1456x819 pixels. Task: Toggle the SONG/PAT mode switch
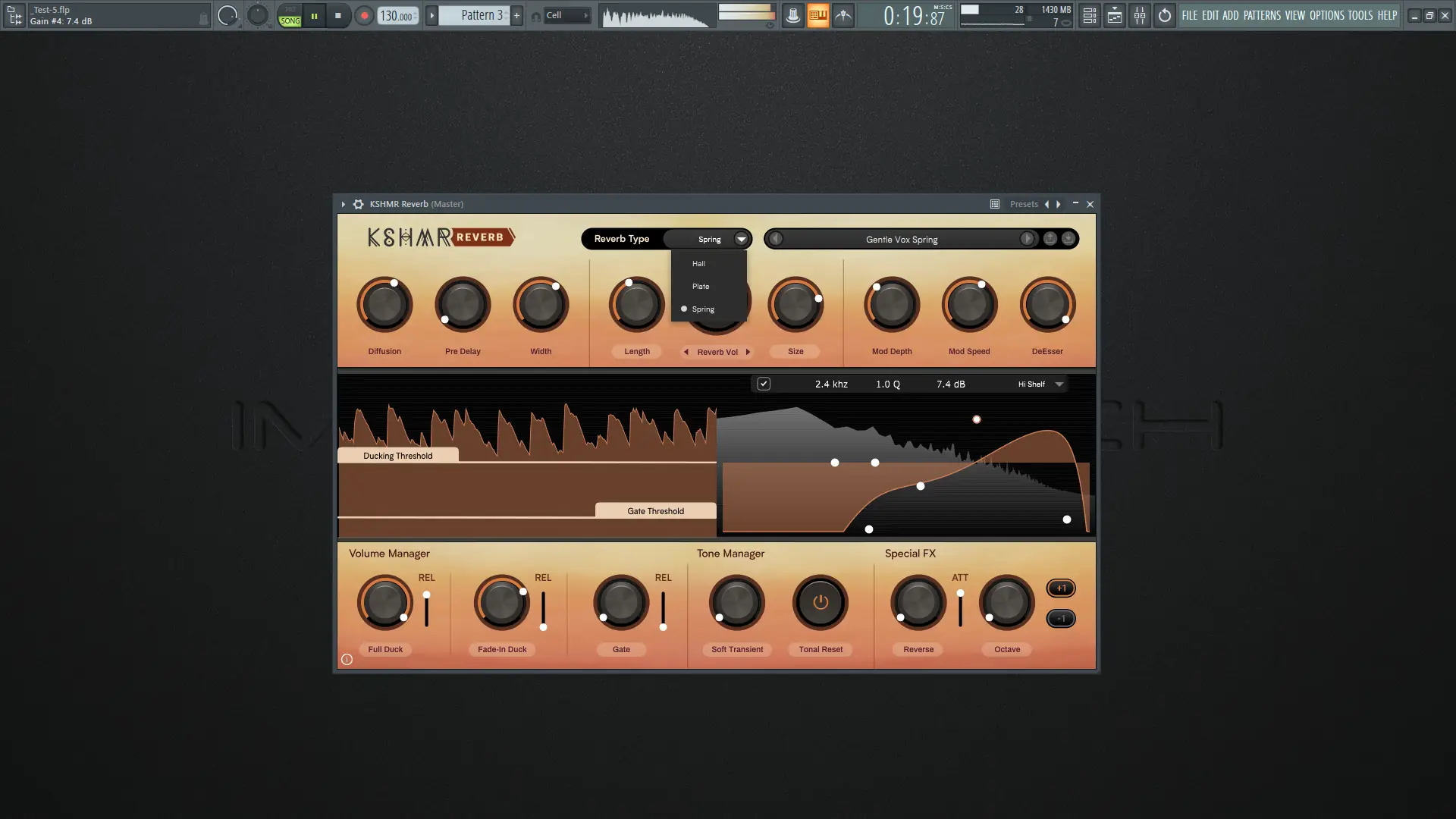coord(290,16)
